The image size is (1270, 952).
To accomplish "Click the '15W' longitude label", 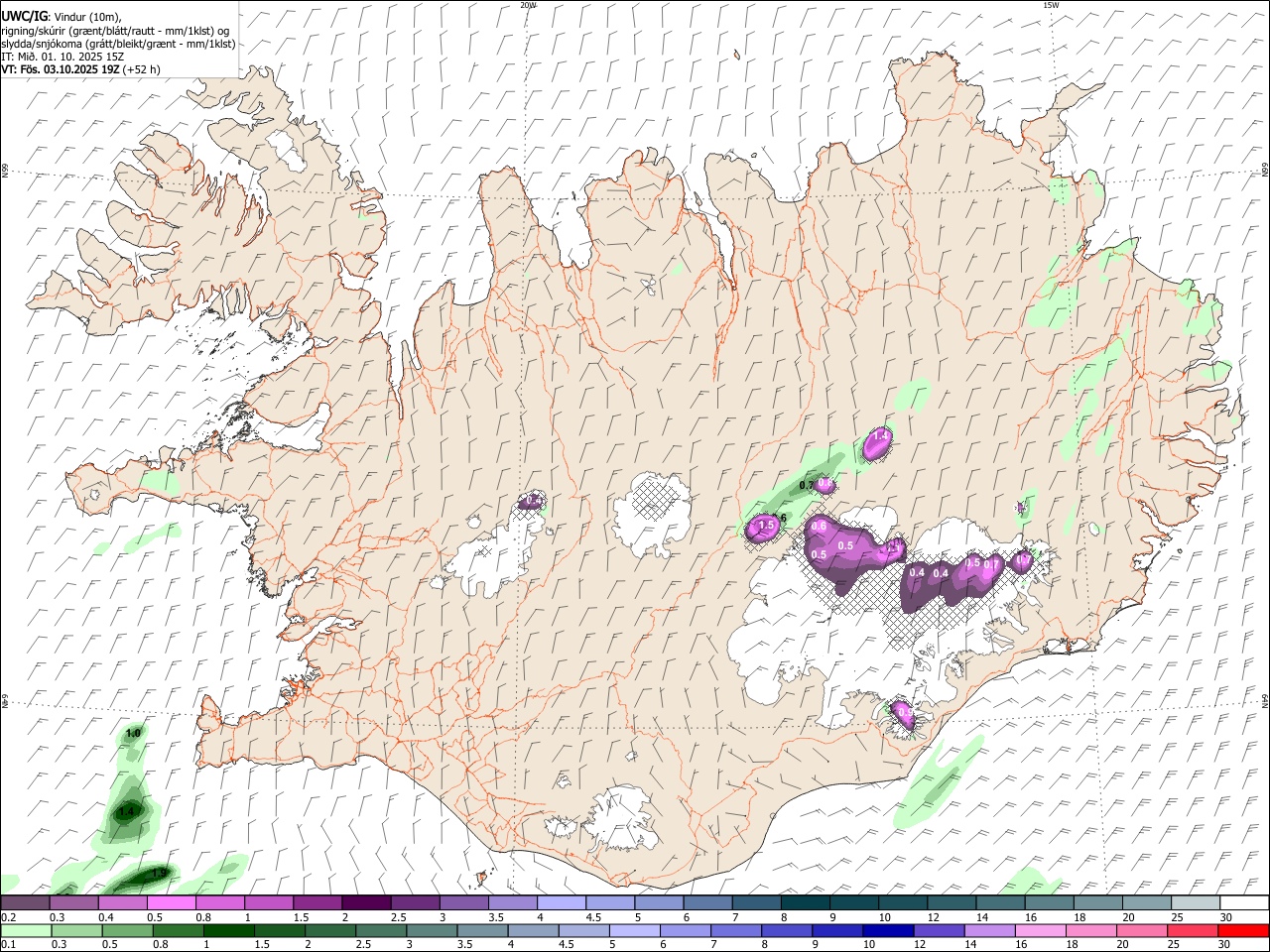I will 1051,5.
